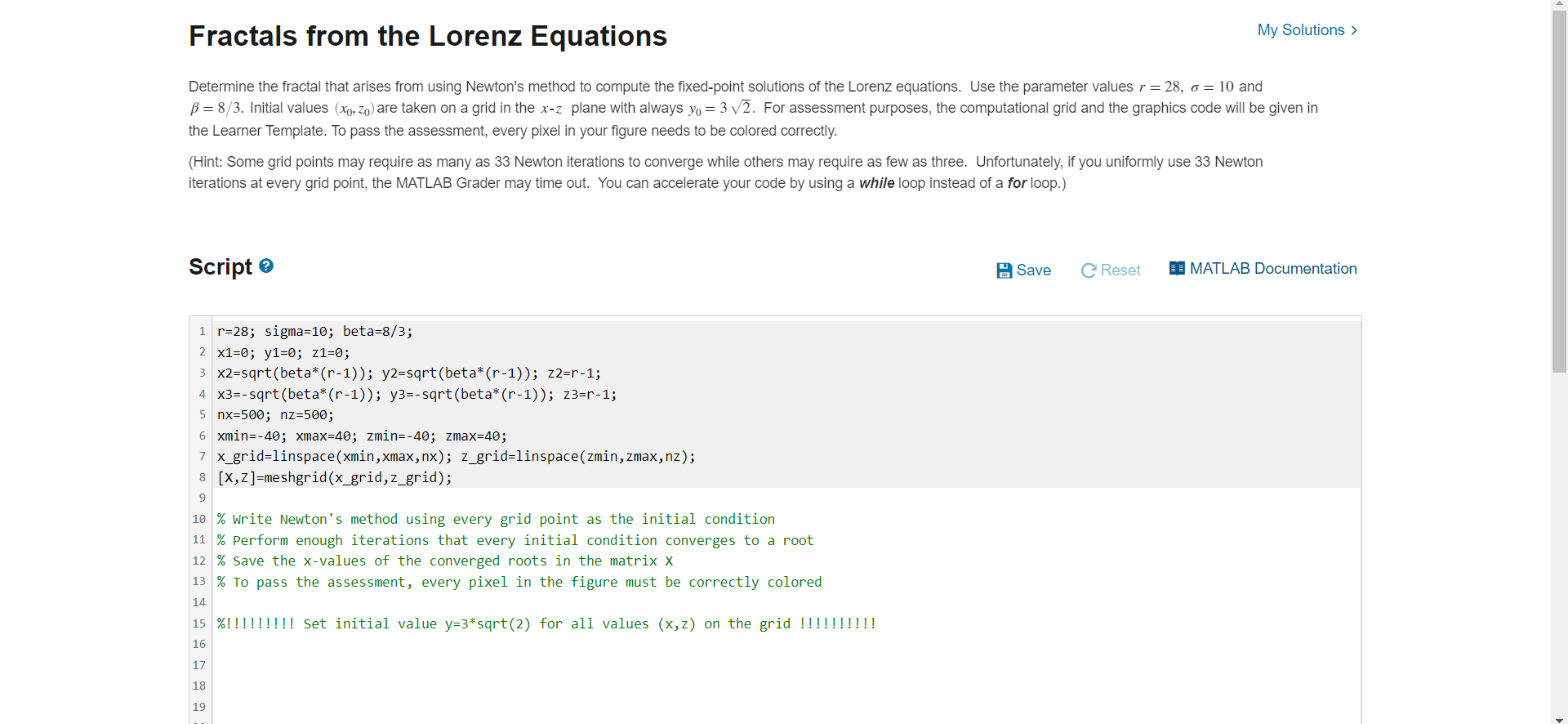This screenshot has height=724, width=1568.
Task: Click the 'Set initial value y=3*sqrt(2)' comment
Action: pos(546,624)
